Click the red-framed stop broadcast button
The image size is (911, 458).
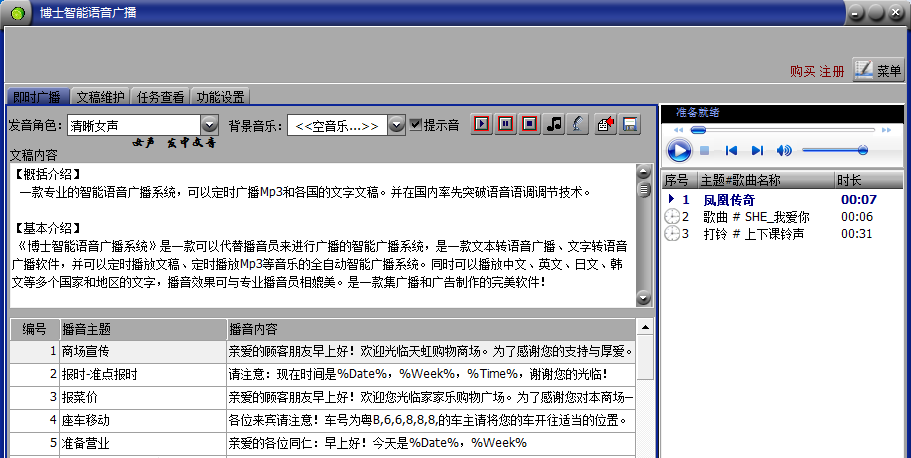point(529,124)
